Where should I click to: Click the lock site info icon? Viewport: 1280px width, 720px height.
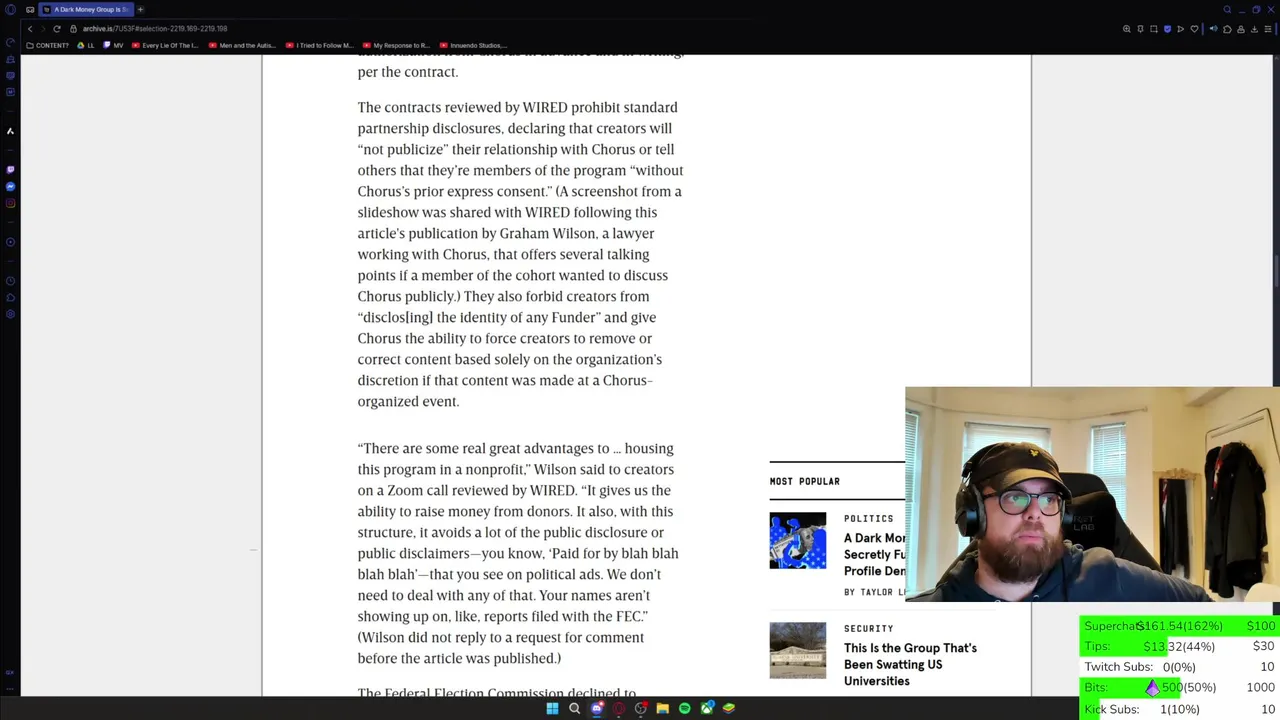[x=73, y=29]
